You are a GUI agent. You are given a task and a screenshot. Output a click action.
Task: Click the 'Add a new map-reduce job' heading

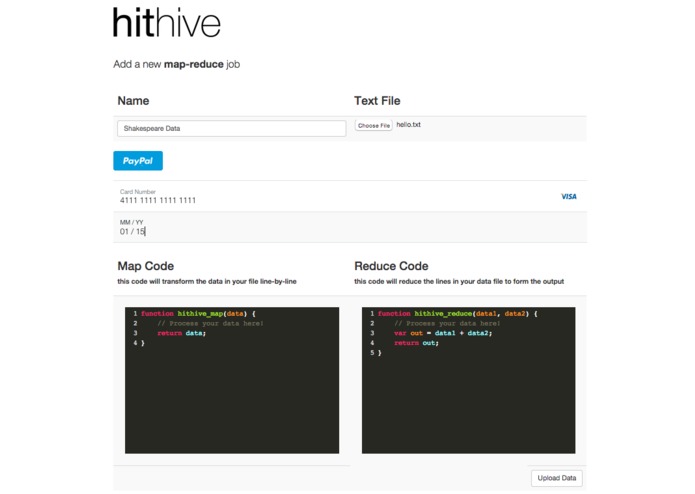(176, 64)
